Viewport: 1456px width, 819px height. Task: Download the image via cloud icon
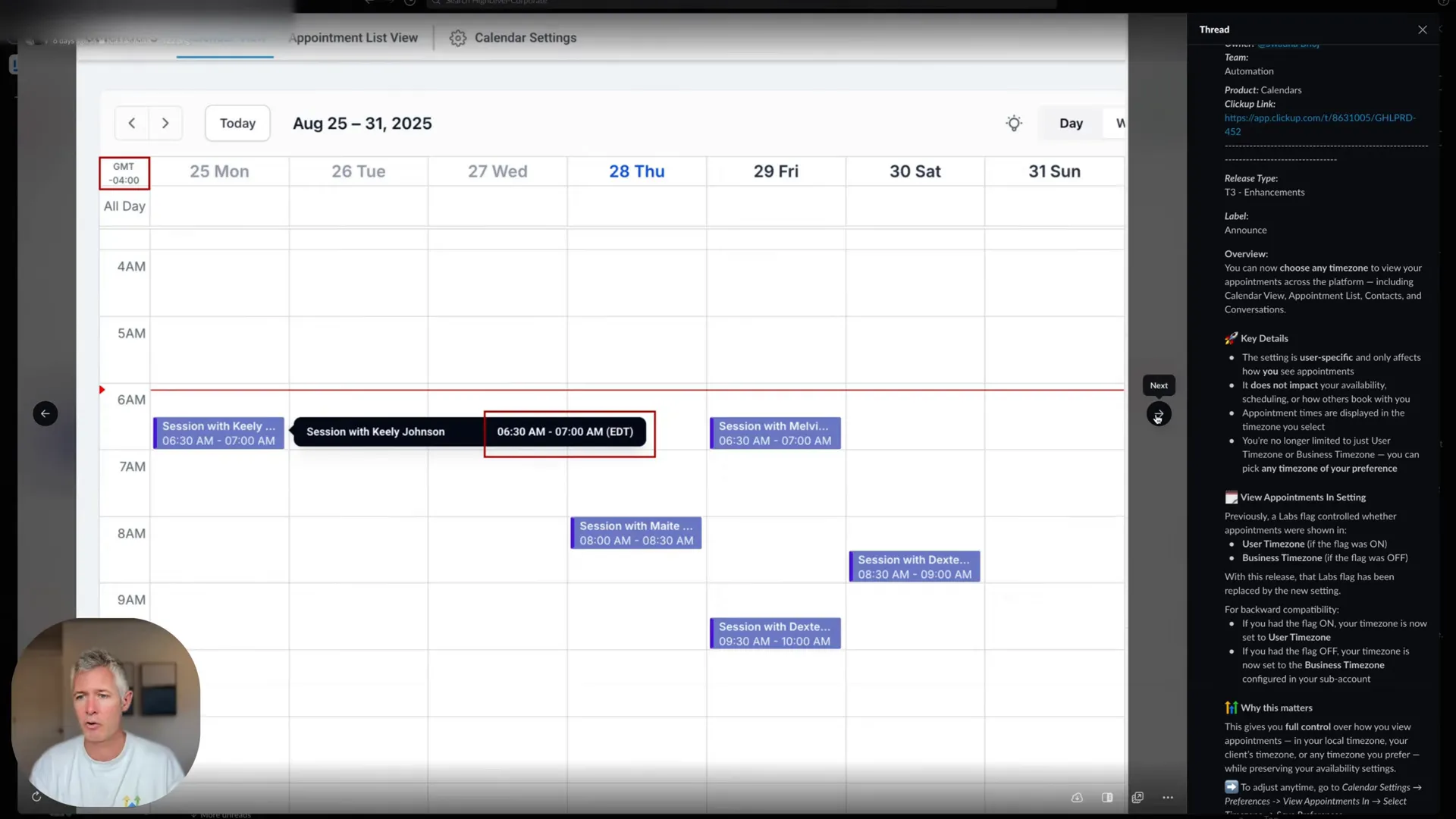click(1077, 797)
